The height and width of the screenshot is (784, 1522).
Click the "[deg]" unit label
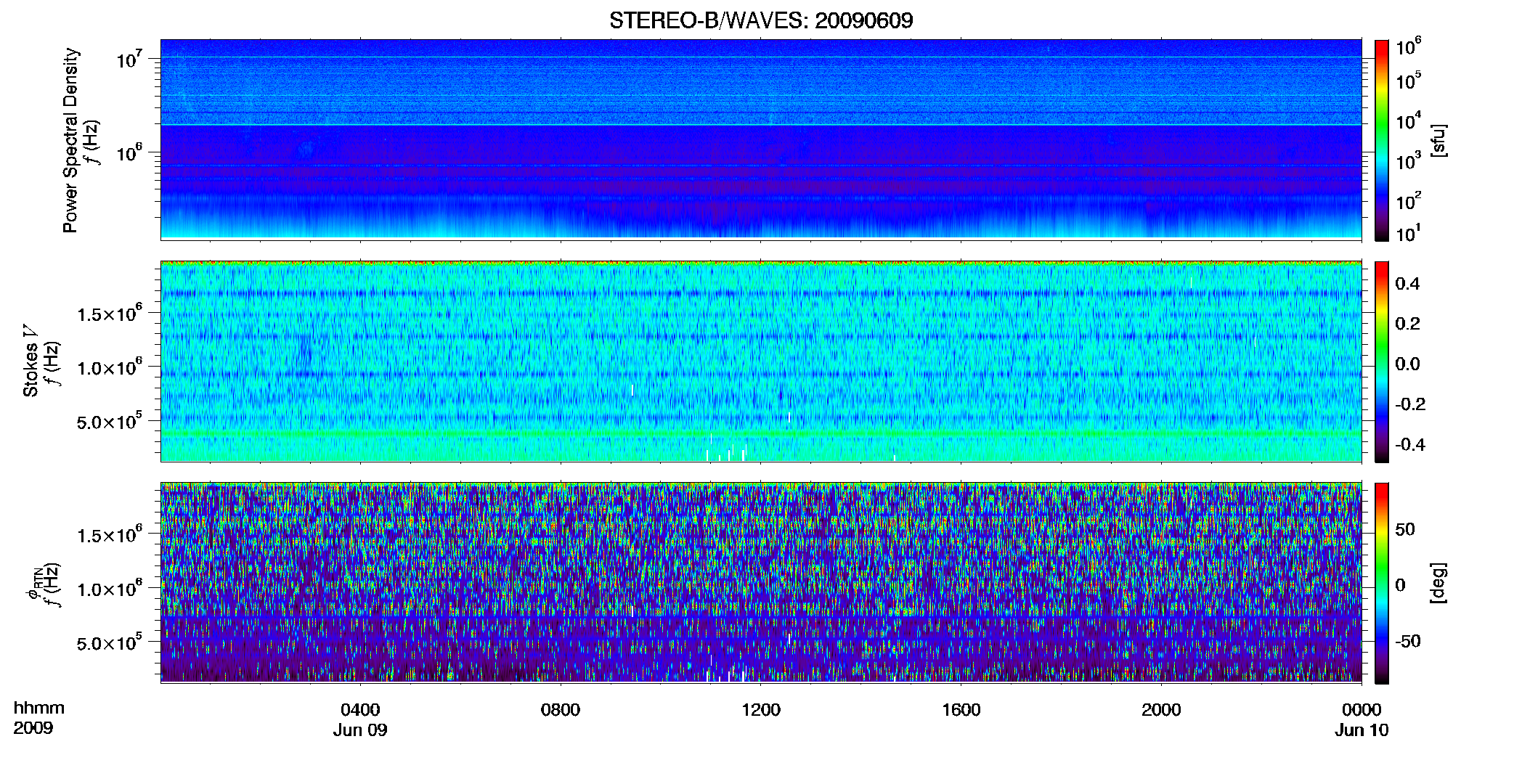click(x=1438, y=583)
